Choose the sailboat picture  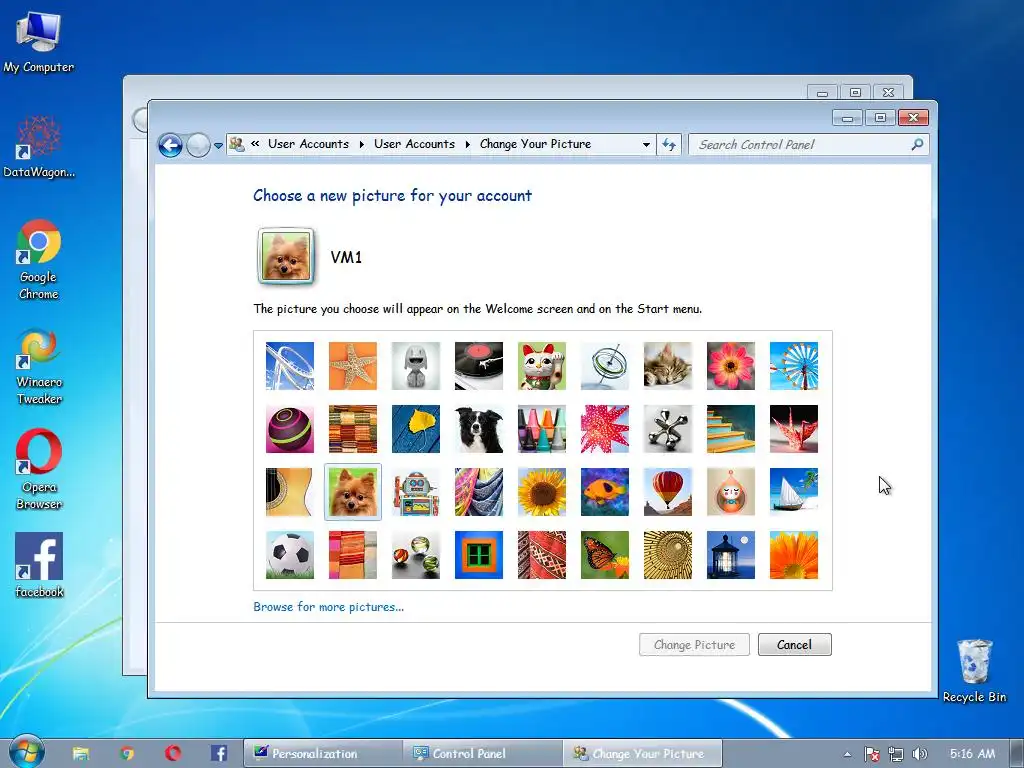click(793, 492)
